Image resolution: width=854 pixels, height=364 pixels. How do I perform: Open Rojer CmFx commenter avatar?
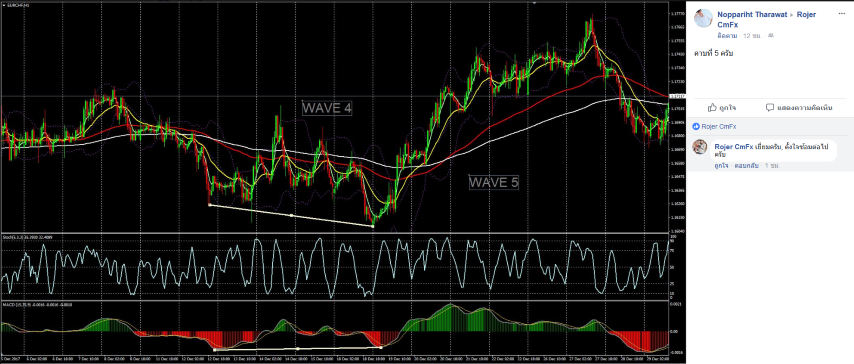(x=700, y=147)
